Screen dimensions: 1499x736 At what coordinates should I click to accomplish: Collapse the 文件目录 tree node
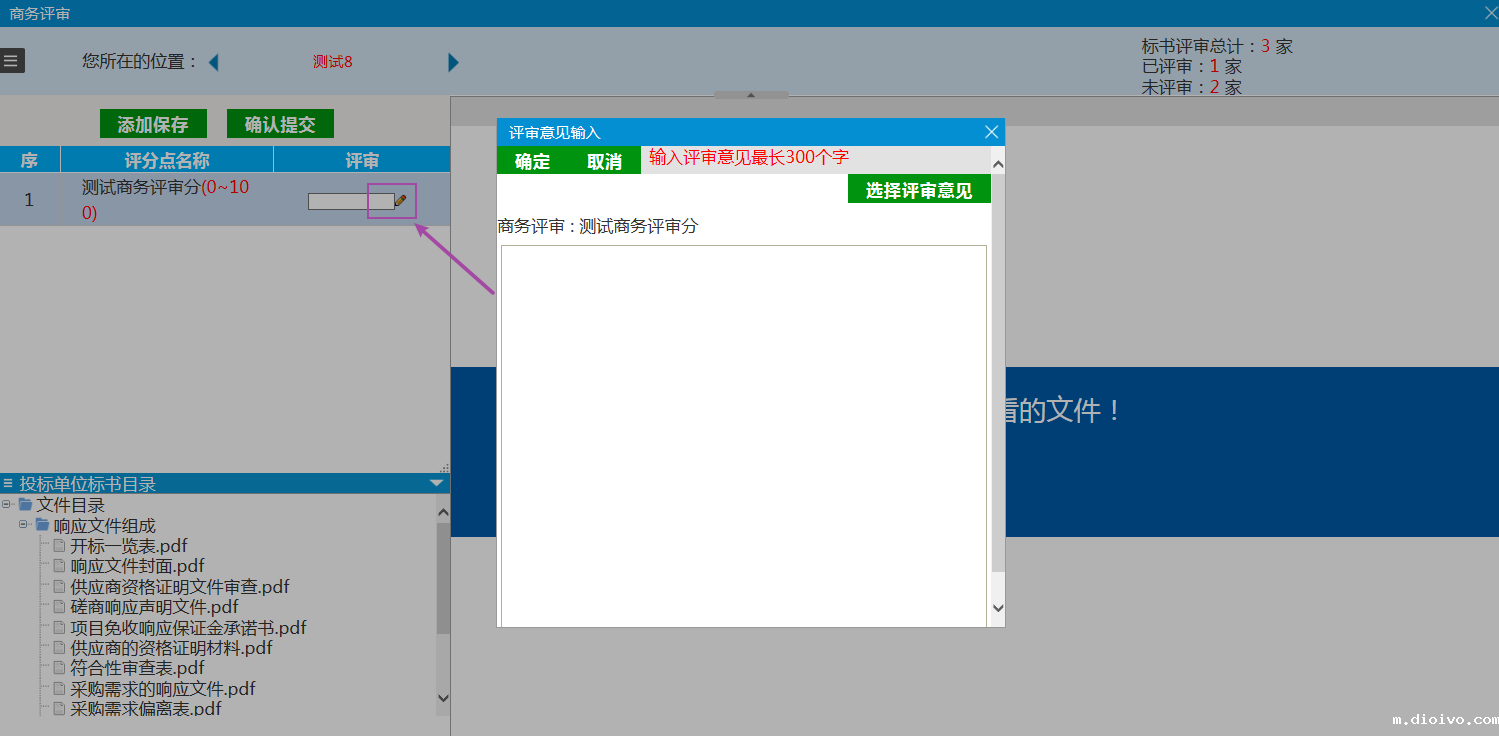(7, 504)
